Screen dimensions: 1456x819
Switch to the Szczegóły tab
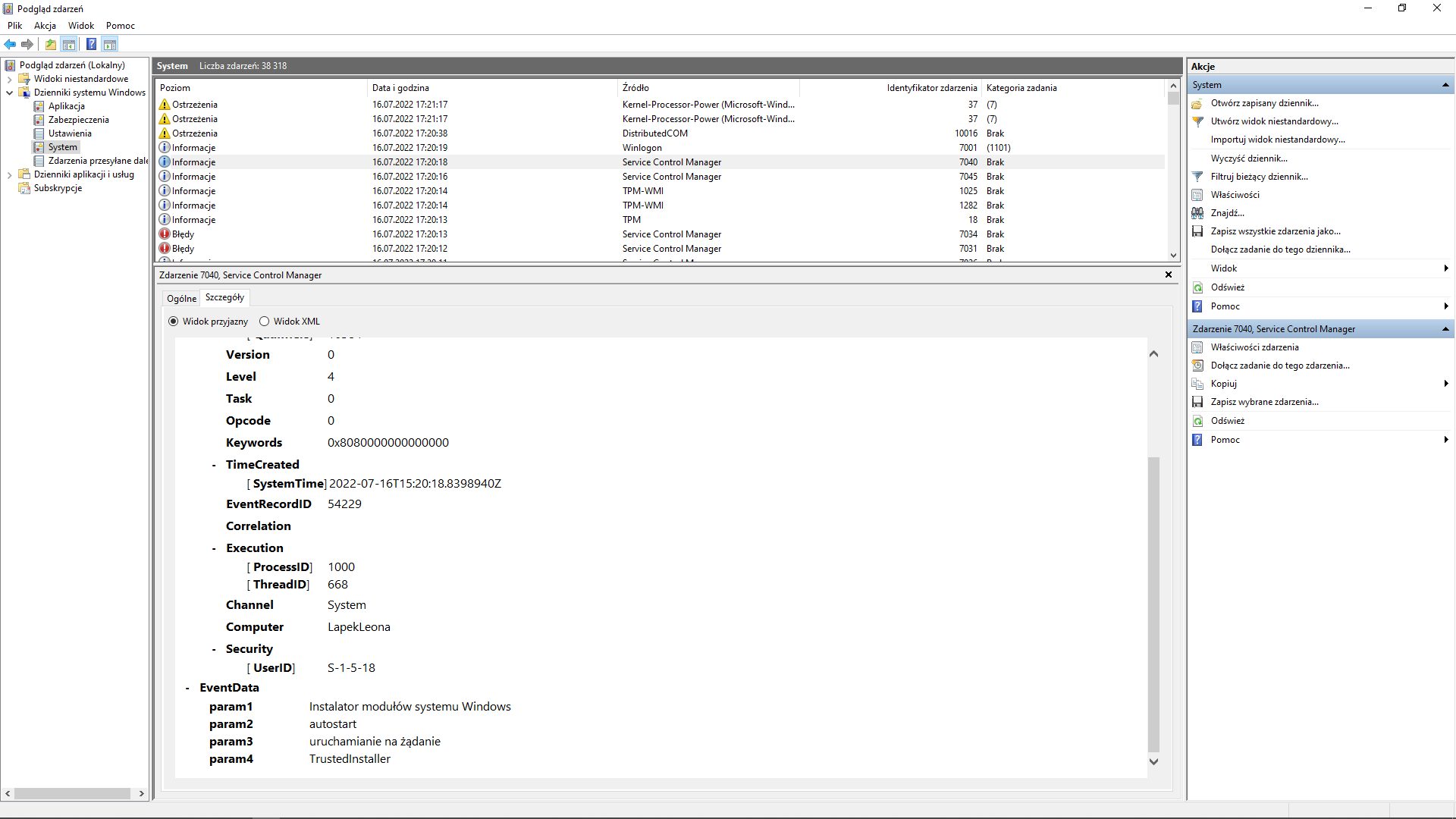224,297
